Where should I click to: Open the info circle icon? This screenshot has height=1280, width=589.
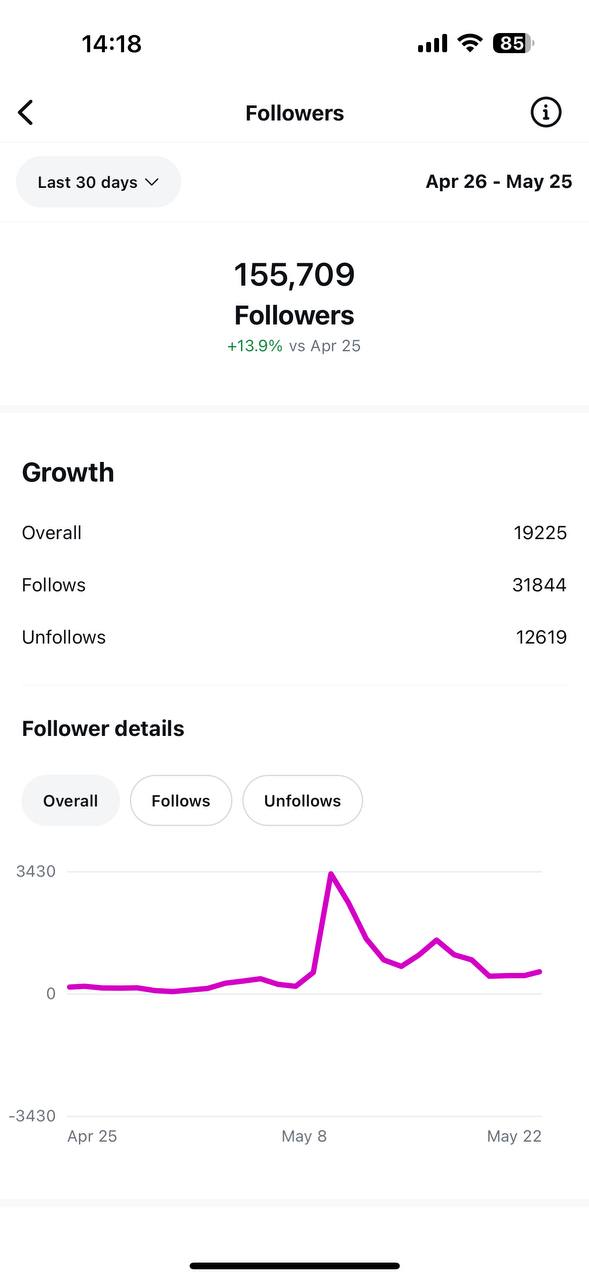(545, 113)
